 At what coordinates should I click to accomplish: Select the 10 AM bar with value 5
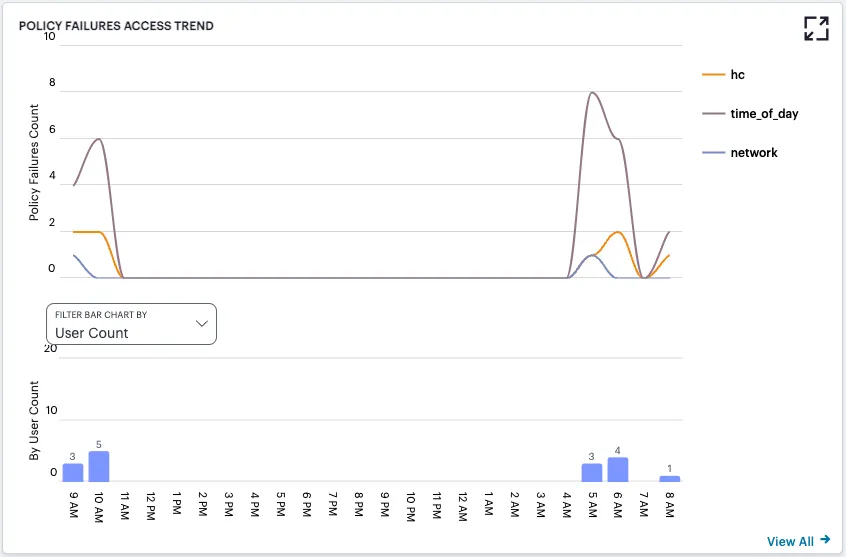coord(99,466)
